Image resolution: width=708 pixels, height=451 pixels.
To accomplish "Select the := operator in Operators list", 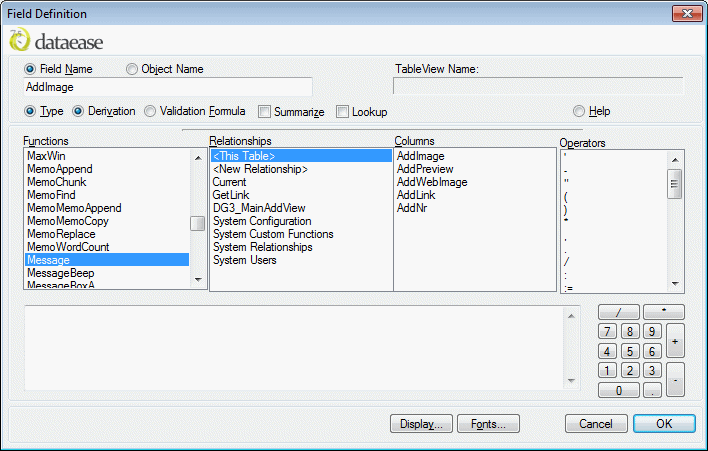I will 614,288.
